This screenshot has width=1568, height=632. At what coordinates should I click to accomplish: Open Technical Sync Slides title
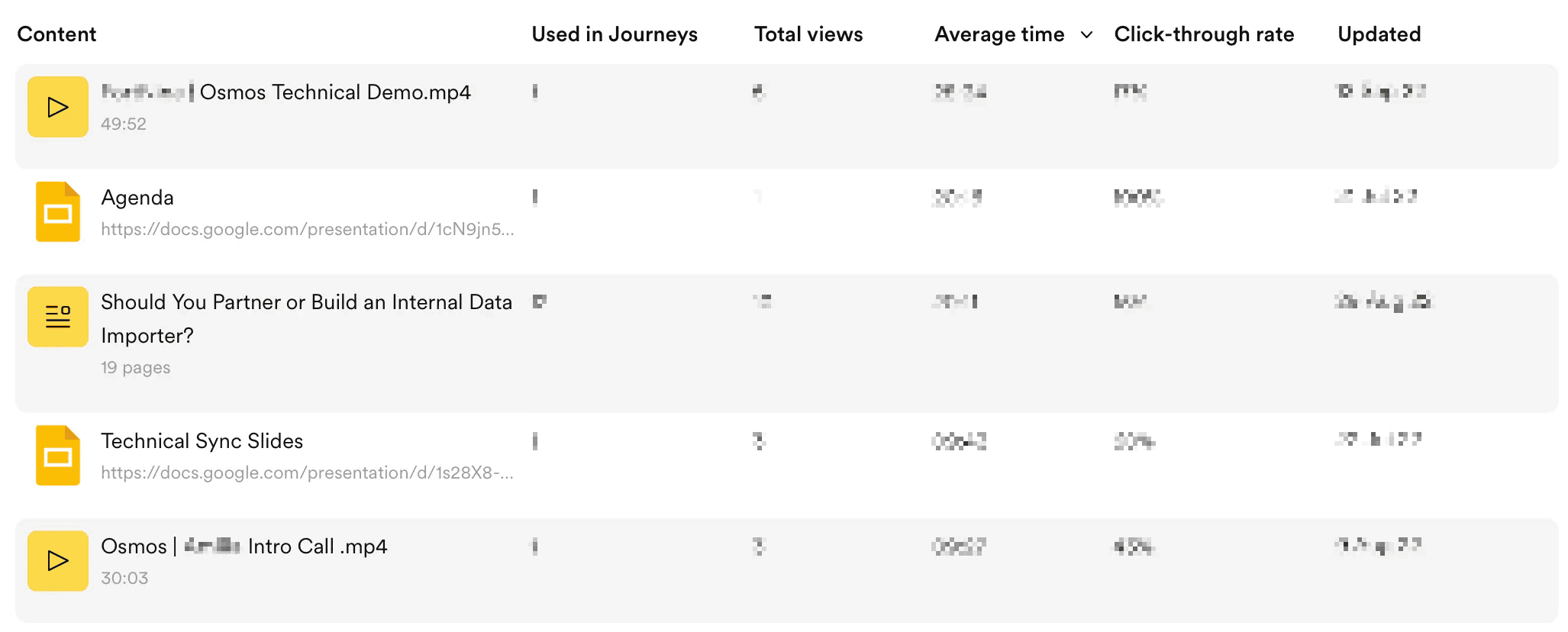202,441
